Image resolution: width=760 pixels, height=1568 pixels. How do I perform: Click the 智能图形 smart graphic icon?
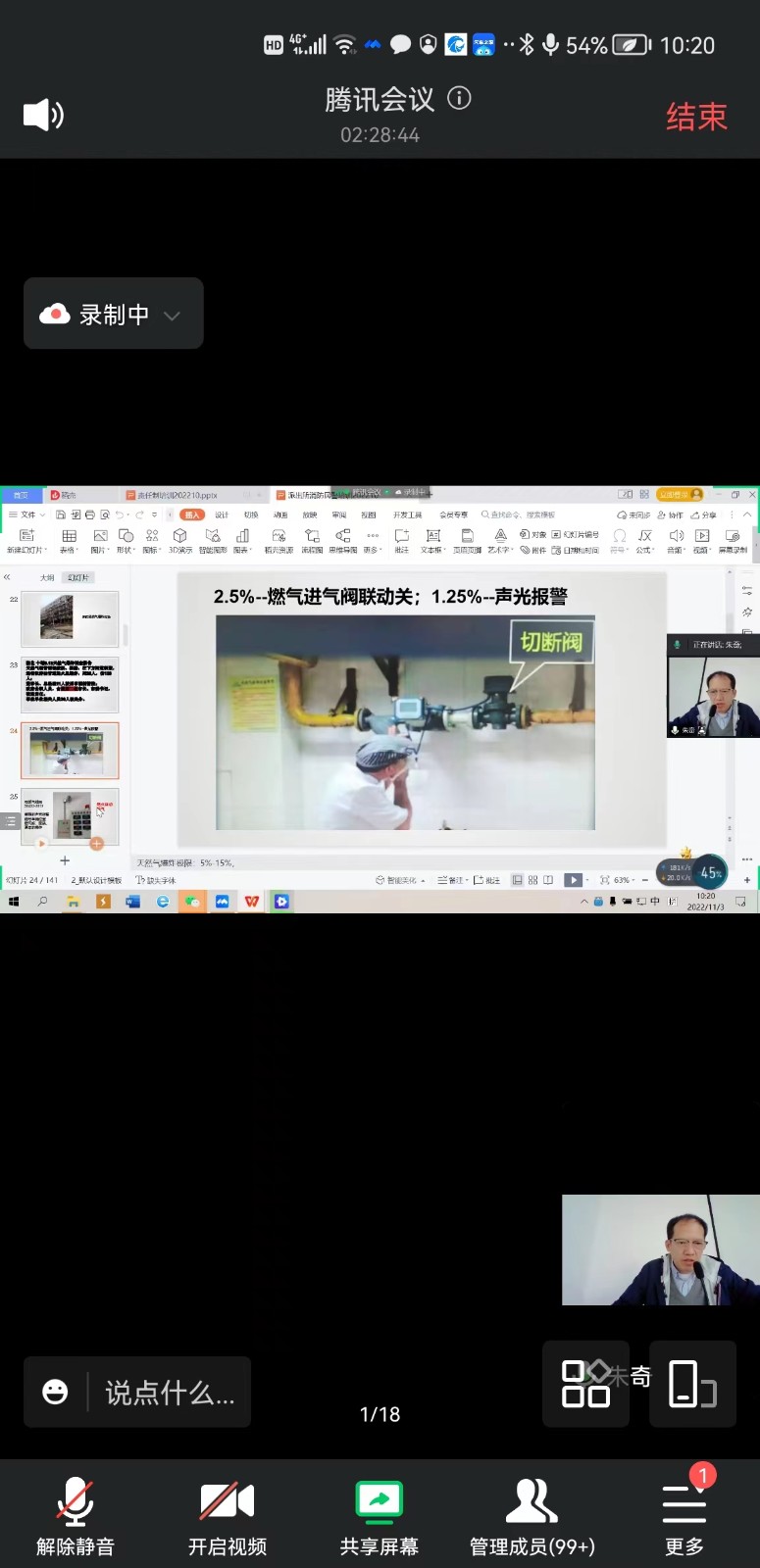click(213, 541)
